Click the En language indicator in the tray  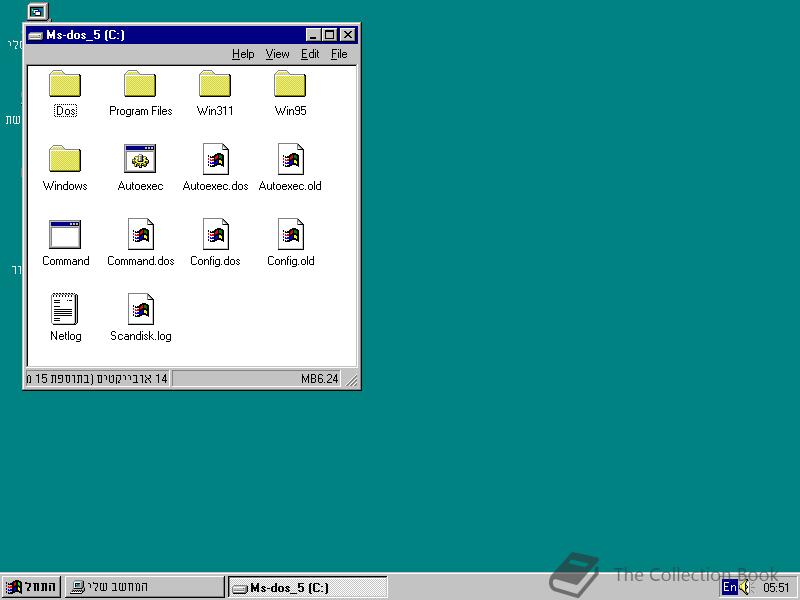click(730, 587)
